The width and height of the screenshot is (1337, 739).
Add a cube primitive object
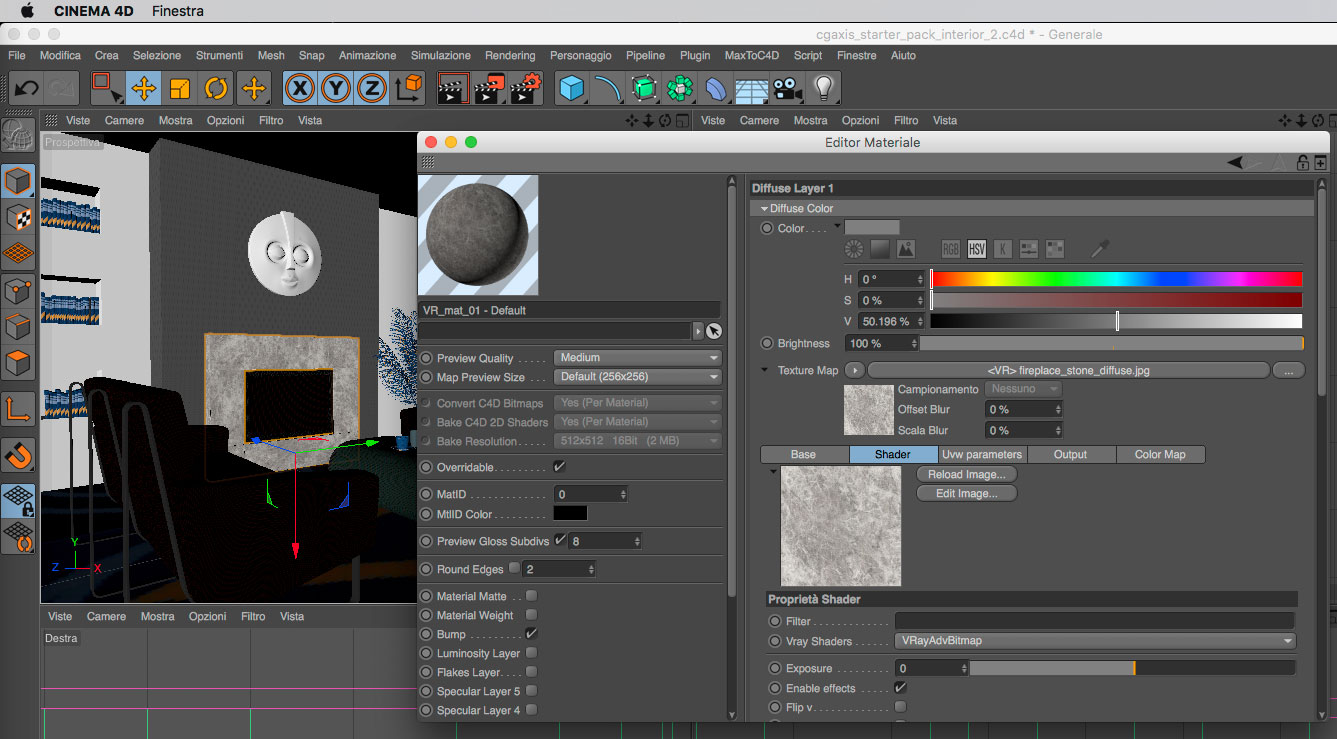[x=571, y=89]
